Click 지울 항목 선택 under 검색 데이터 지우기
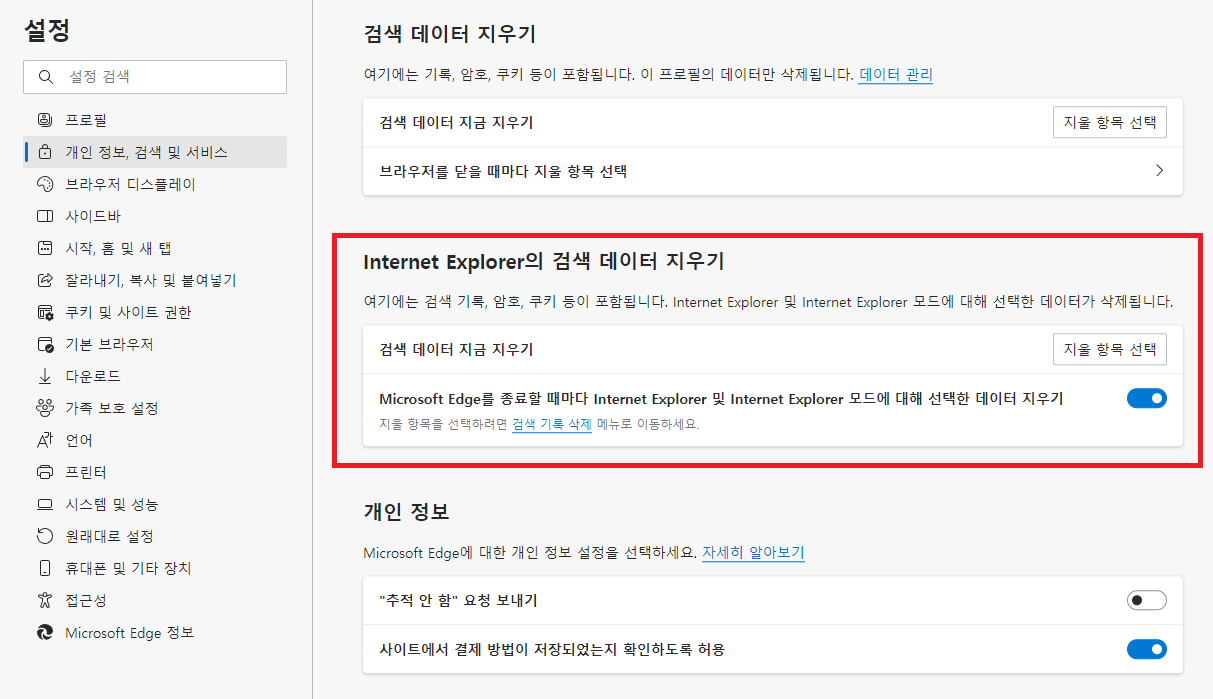 point(1110,122)
